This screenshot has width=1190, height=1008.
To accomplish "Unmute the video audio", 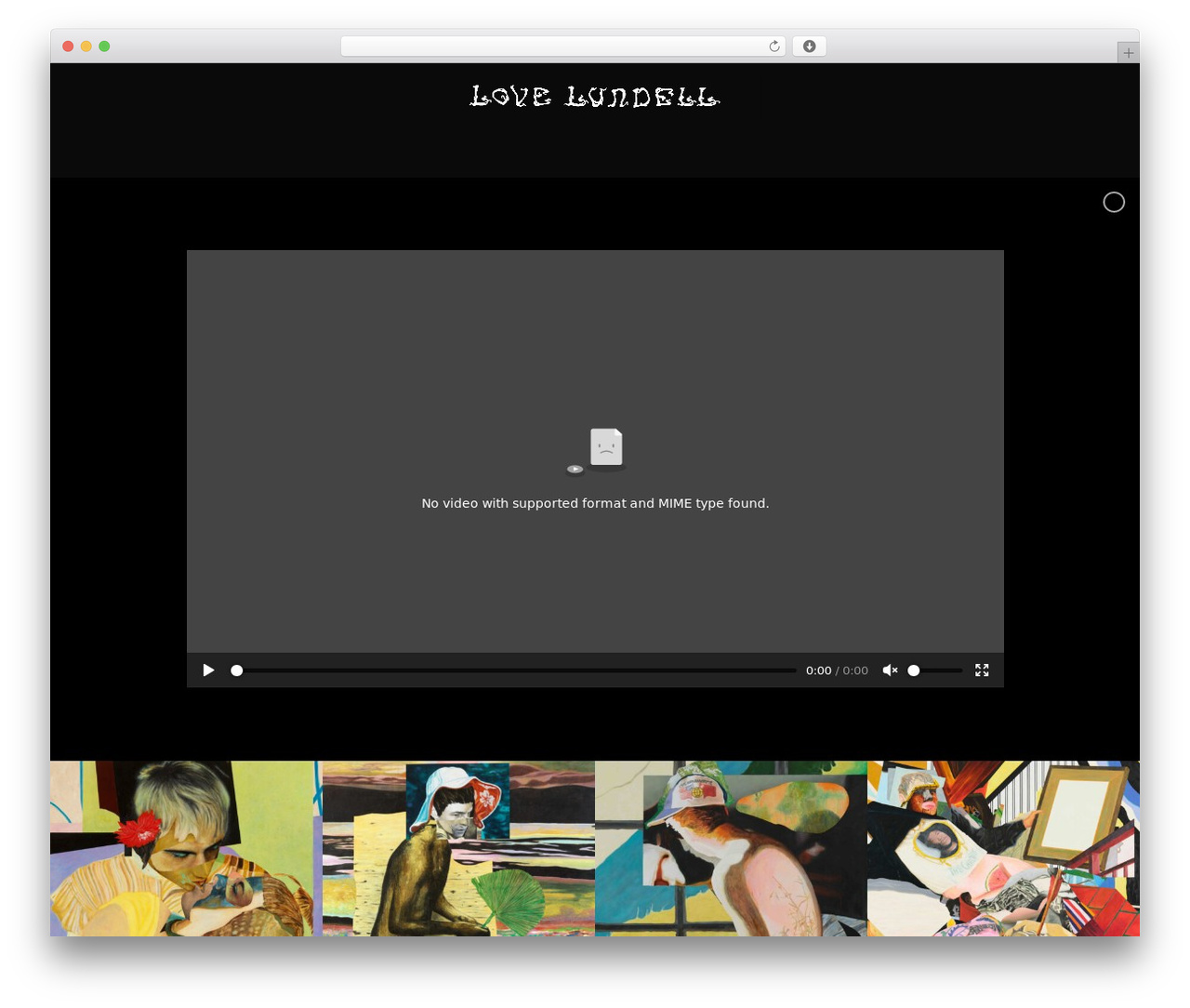I will pyautogui.click(x=890, y=670).
